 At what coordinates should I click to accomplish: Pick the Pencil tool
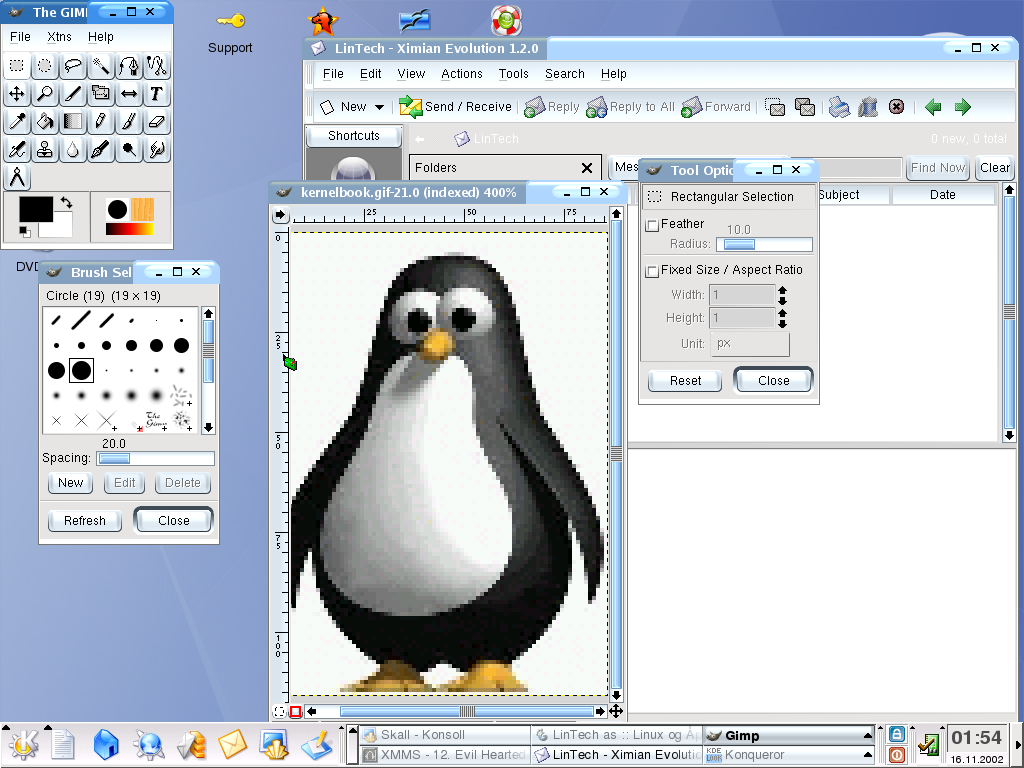tap(101, 122)
